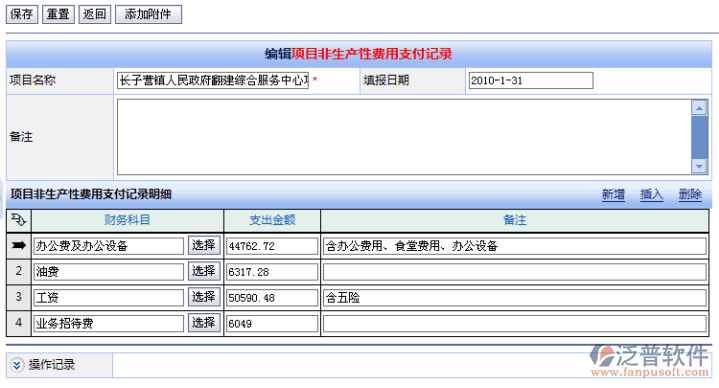Click the 添加附件 button
719x388 pixels.
coord(148,14)
